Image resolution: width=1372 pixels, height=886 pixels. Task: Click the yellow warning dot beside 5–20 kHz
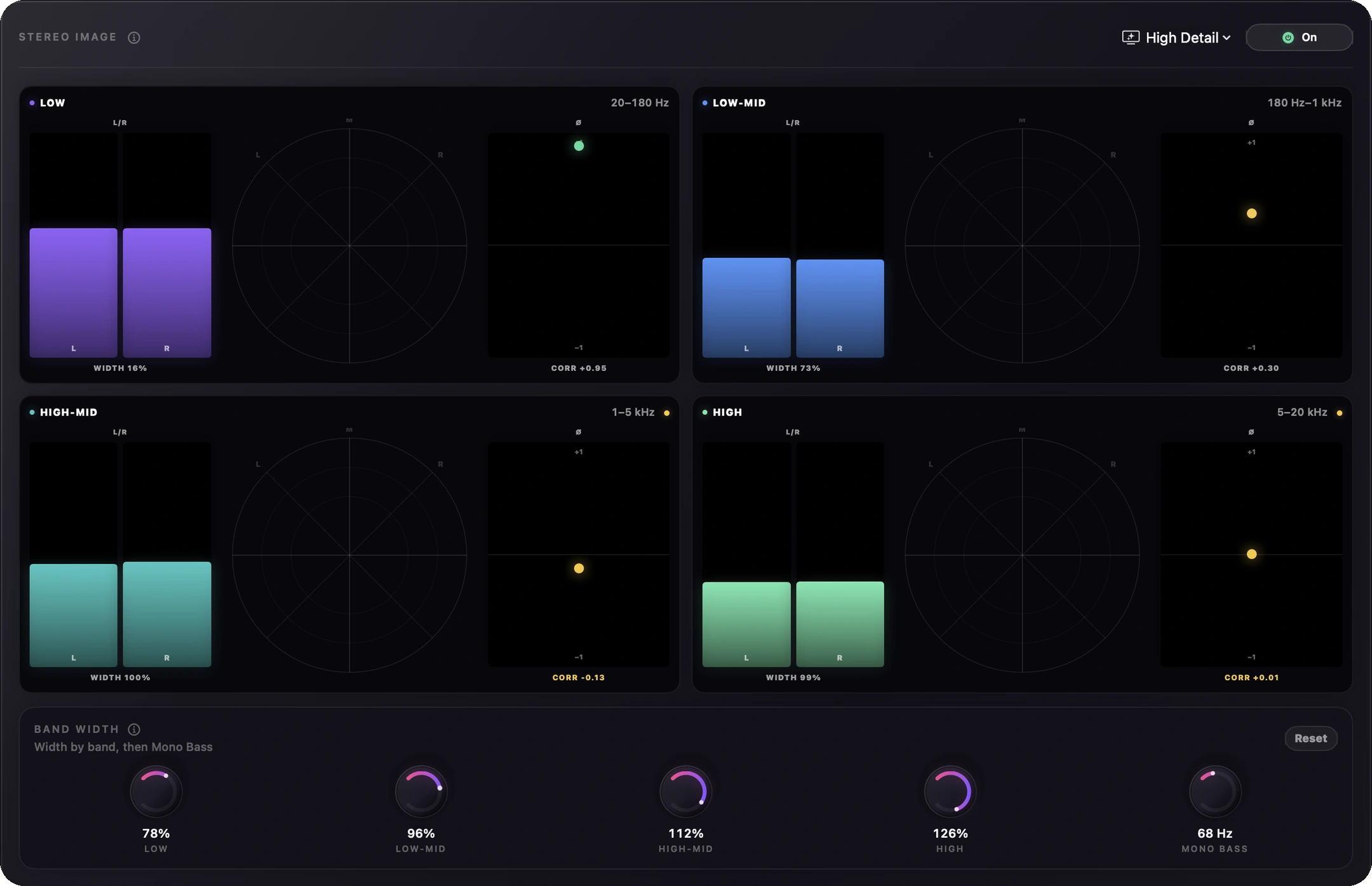1339,413
